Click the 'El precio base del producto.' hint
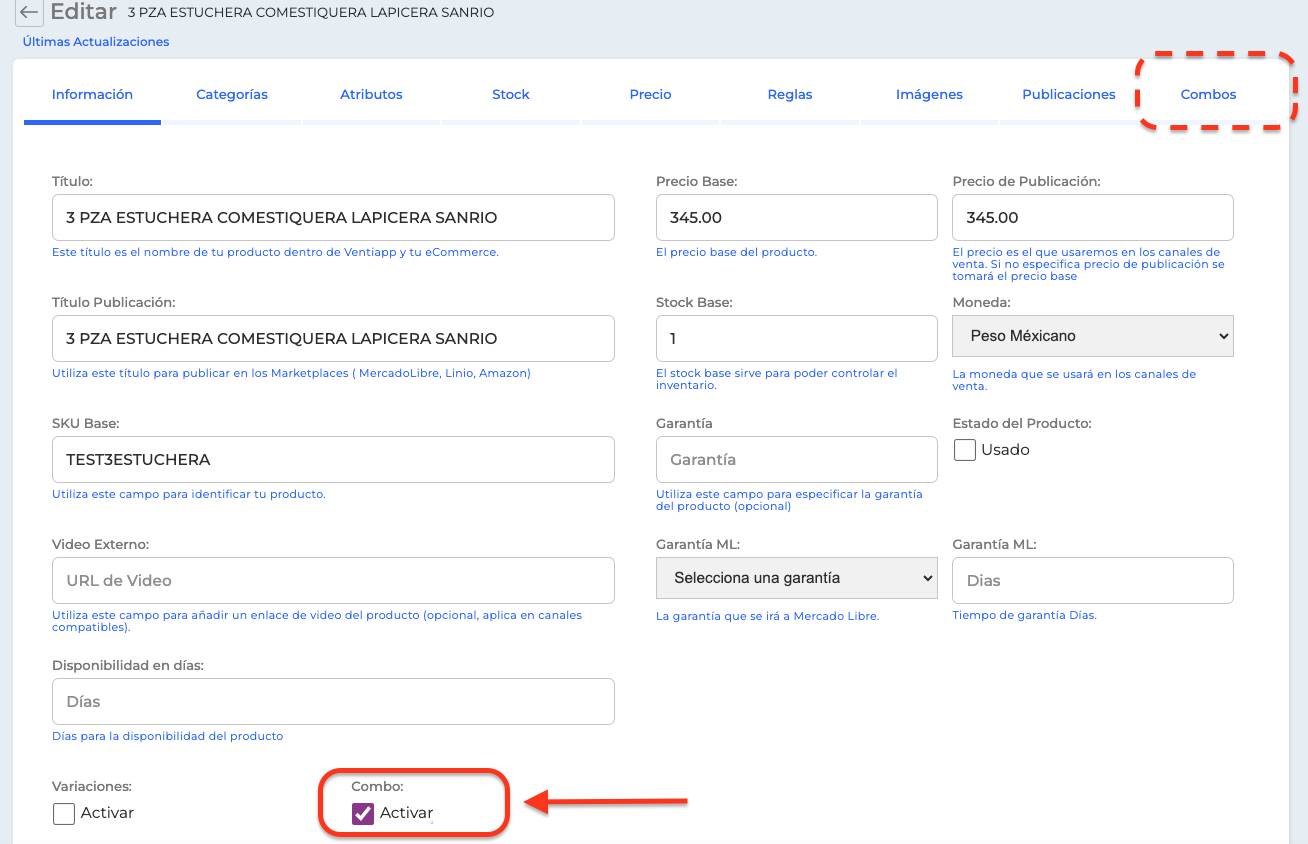The width and height of the screenshot is (1308, 844). [736, 252]
